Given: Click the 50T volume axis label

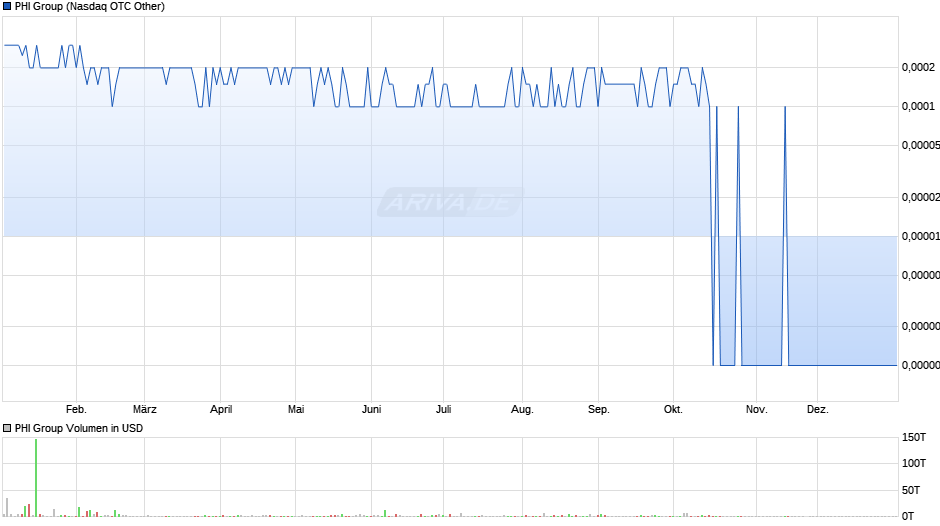Looking at the screenshot, I should pos(911,490).
